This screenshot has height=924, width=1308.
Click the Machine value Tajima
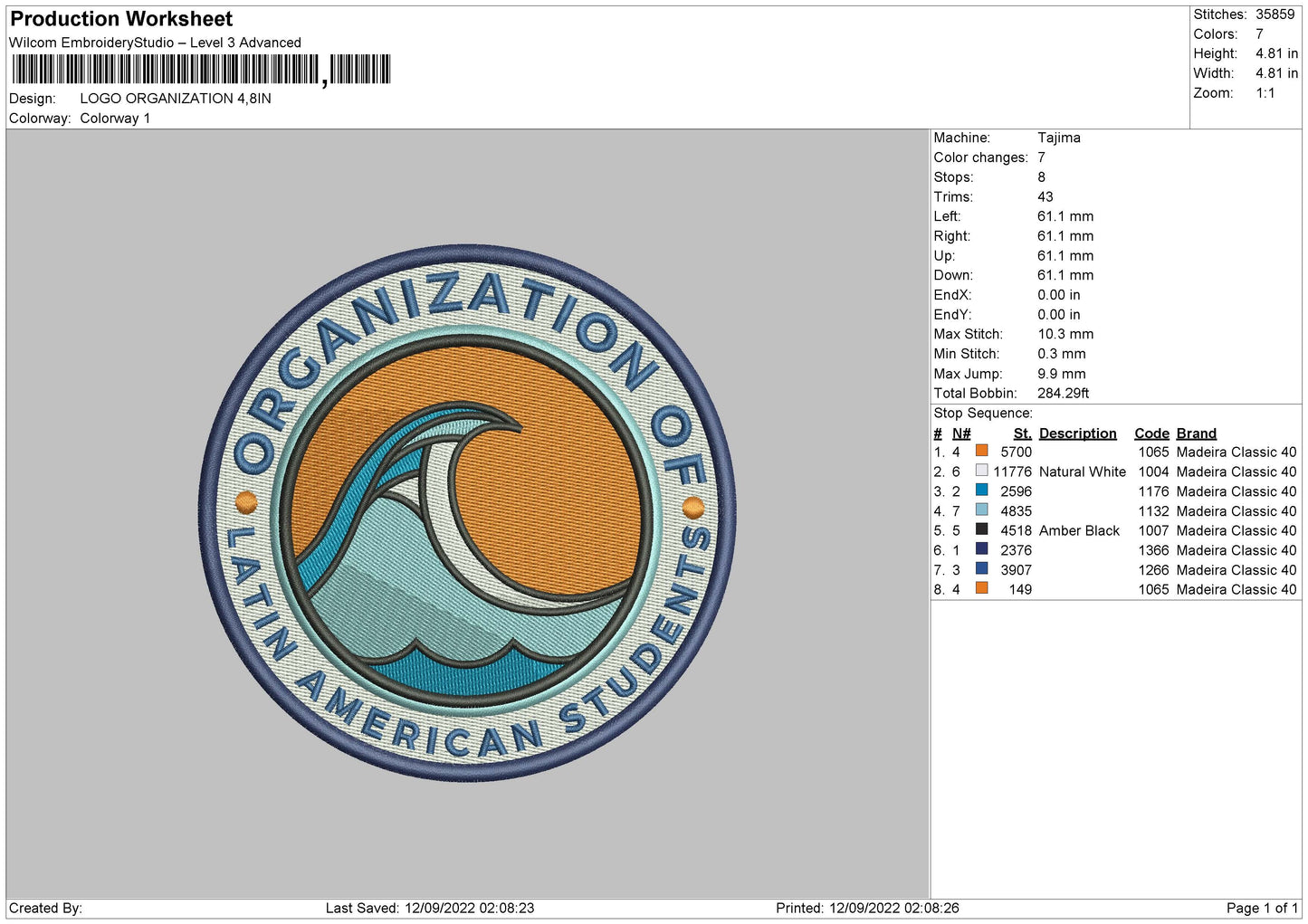coord(1059,138)
